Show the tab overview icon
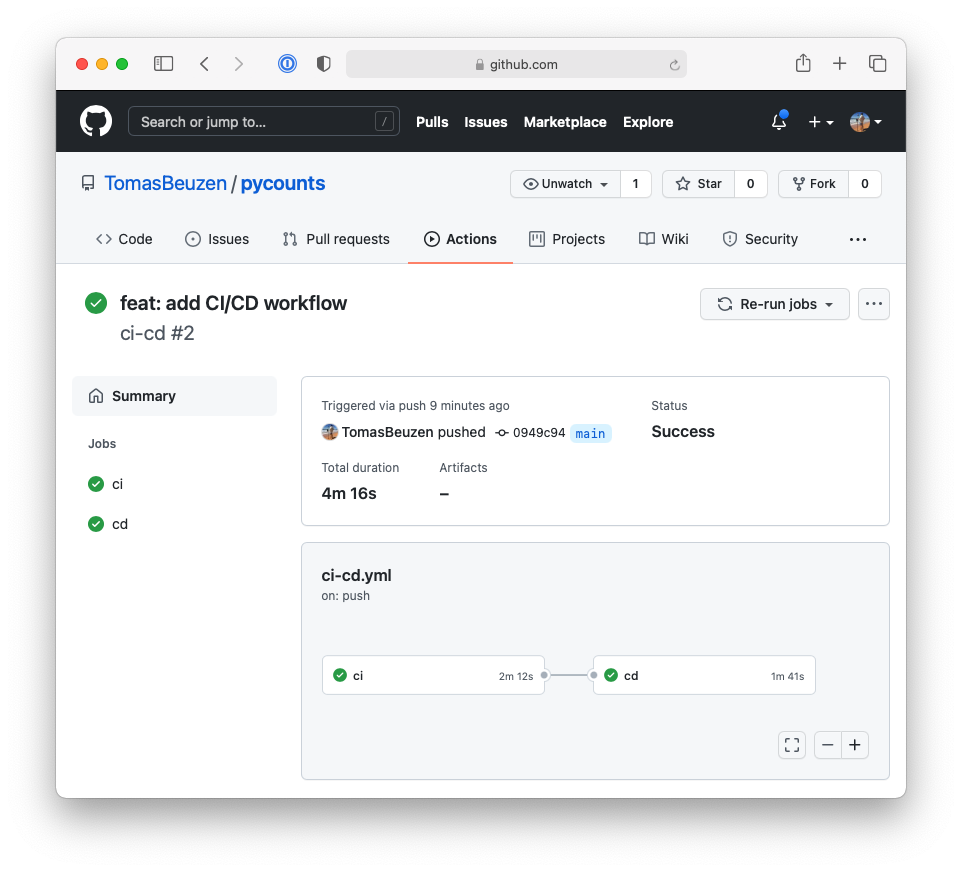The image size is (962, 872). point(877,63)
